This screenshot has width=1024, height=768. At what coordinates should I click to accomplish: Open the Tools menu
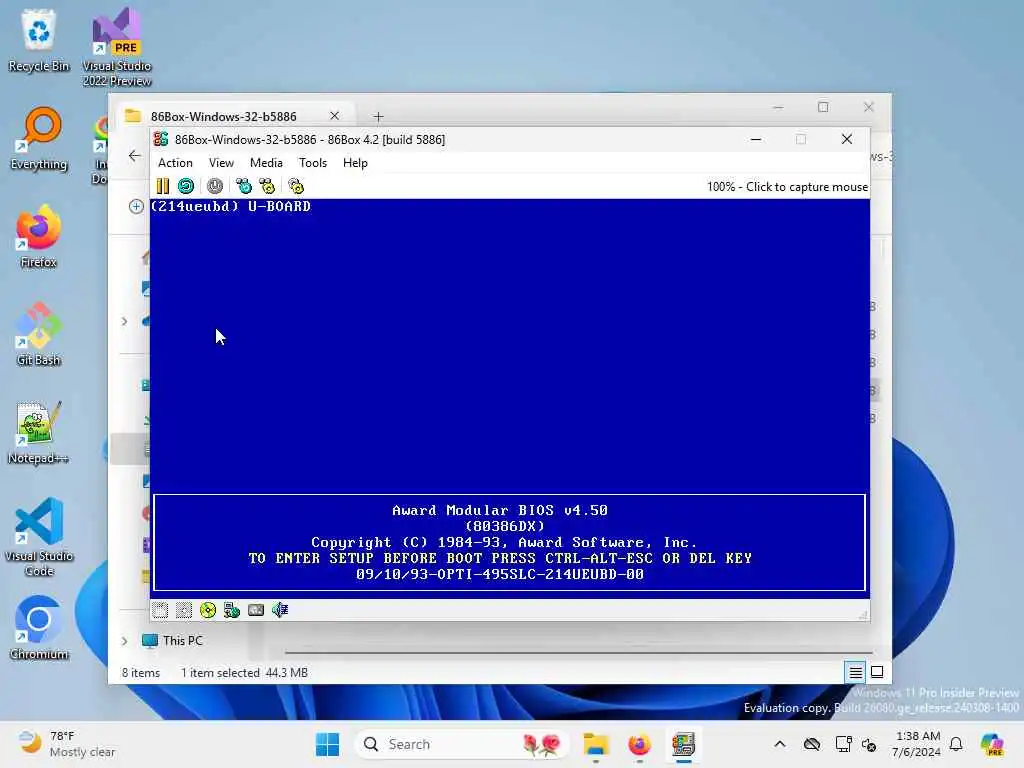[313, 163]
